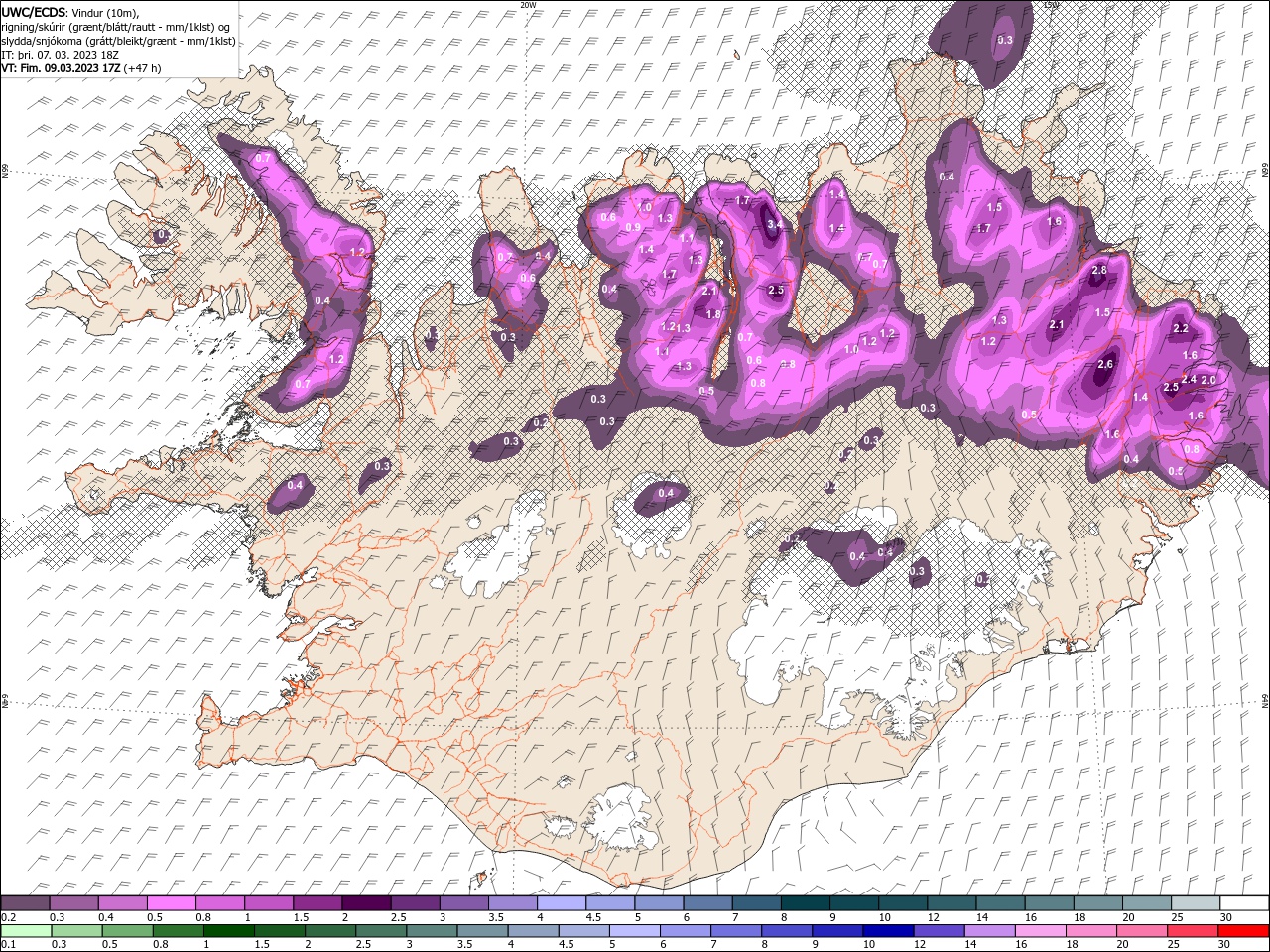Click the 2.4 value near east coast
1270x952 pixels.
(x=1189, y=380)
